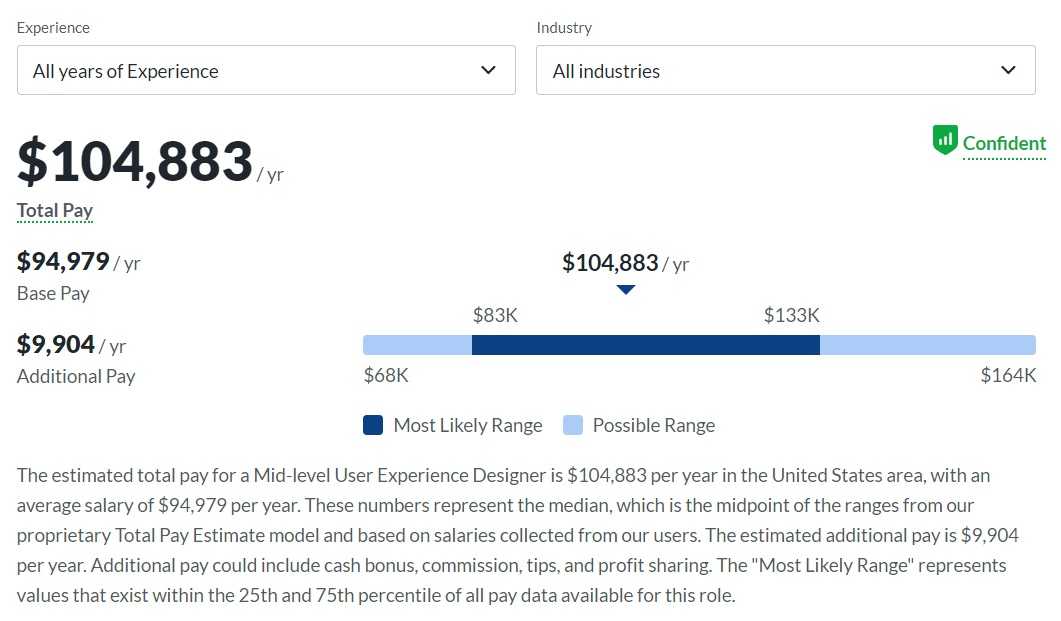Click the $68K minimum label
This screenshot has height=621, width=1061.
pos(386,376)
